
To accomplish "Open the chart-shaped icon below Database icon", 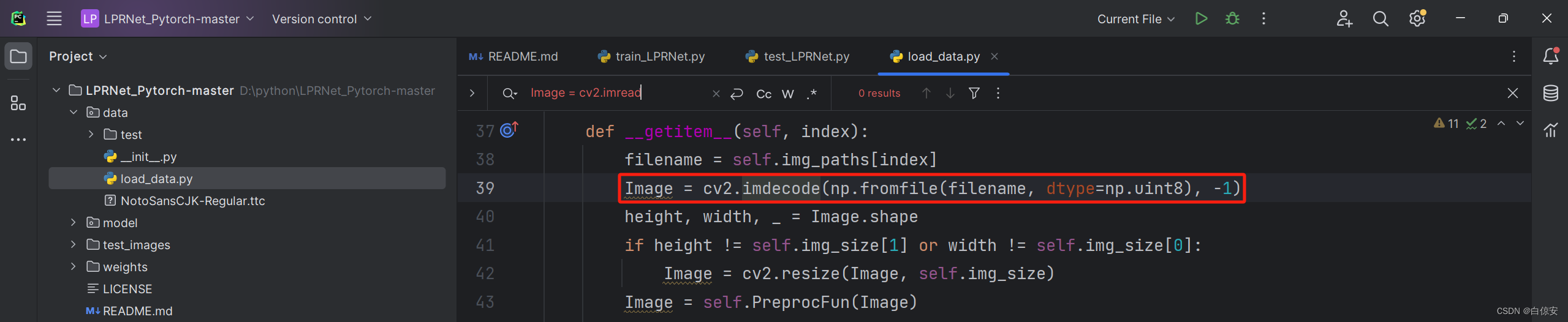I will pyautogui.click(x=1551, y=130).
